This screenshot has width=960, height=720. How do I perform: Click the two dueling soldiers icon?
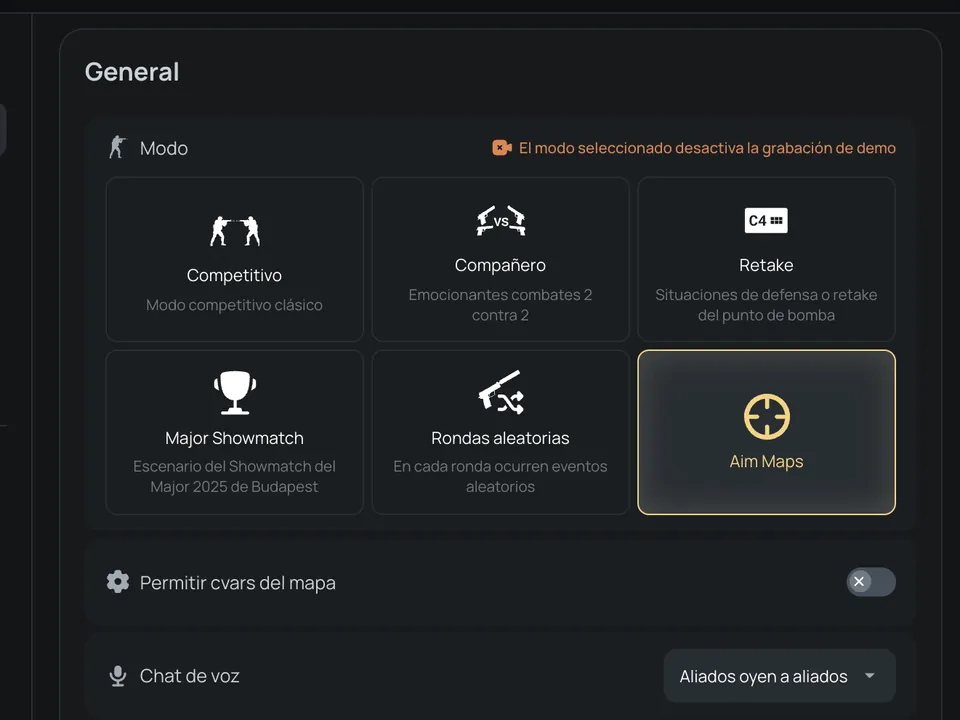tap(235, 231)
